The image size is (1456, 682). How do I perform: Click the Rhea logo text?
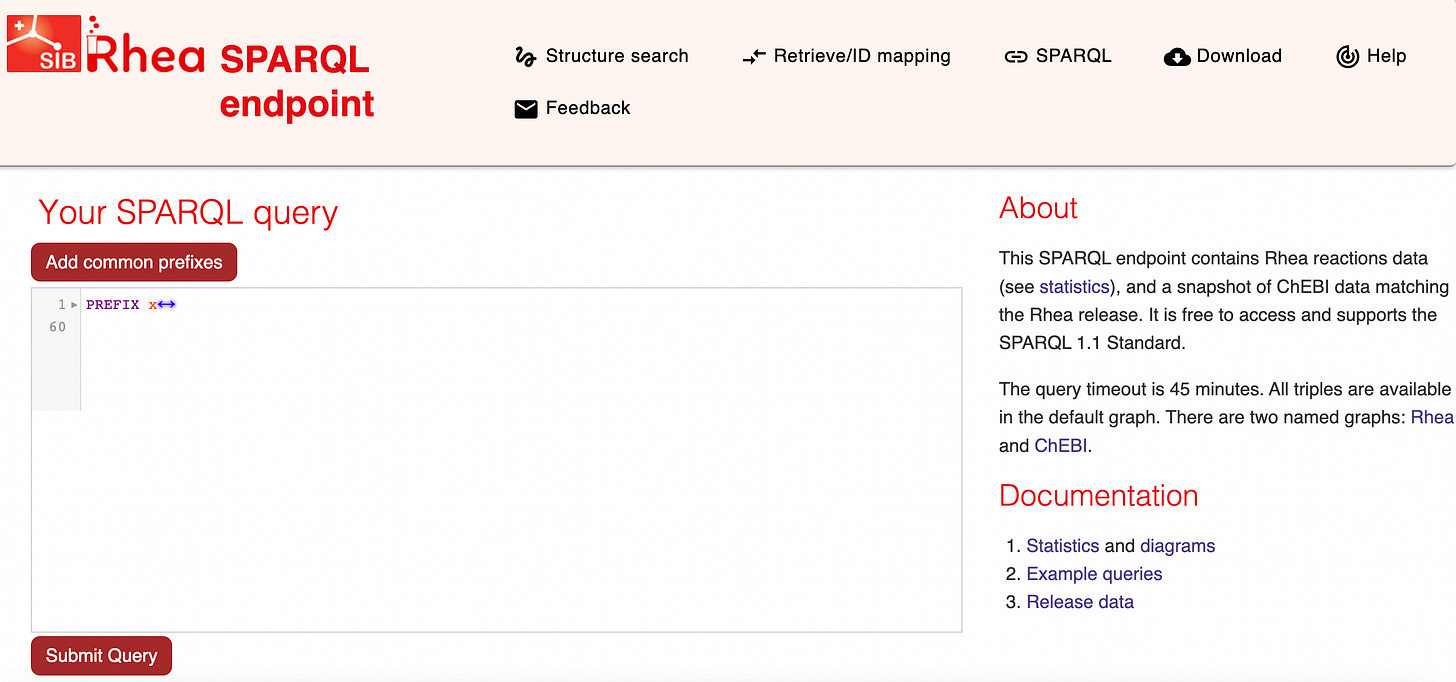[147, 52]
